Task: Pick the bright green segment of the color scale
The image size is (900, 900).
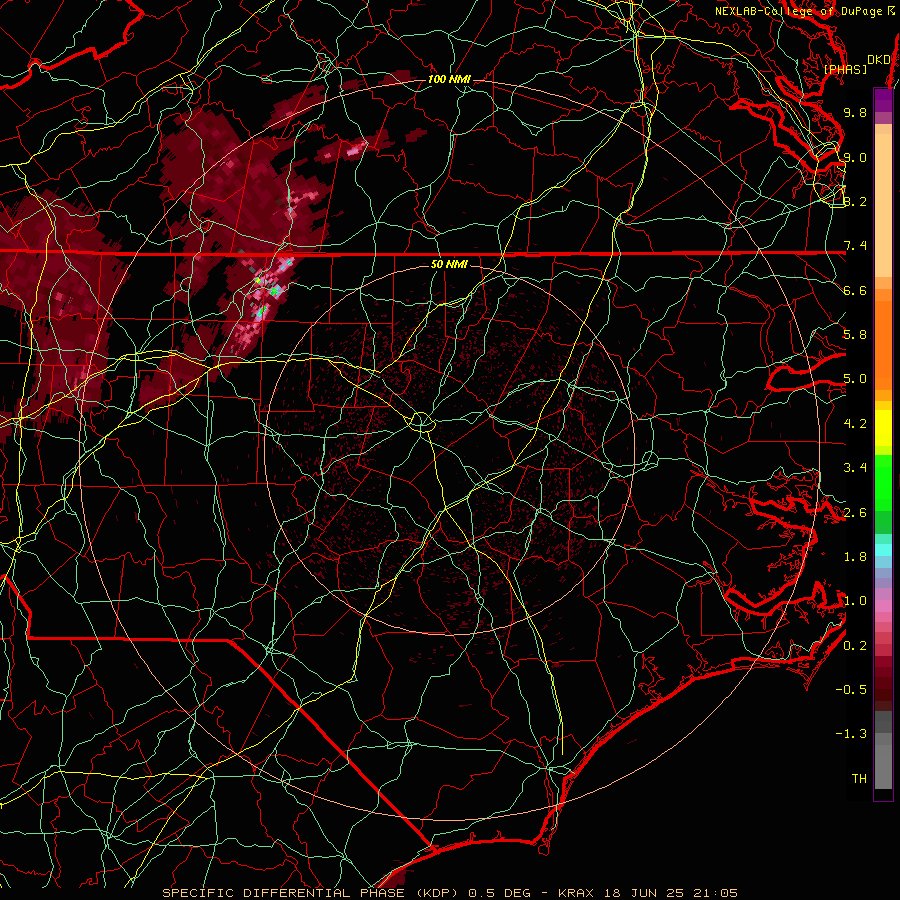Action: tap(883, 483)
